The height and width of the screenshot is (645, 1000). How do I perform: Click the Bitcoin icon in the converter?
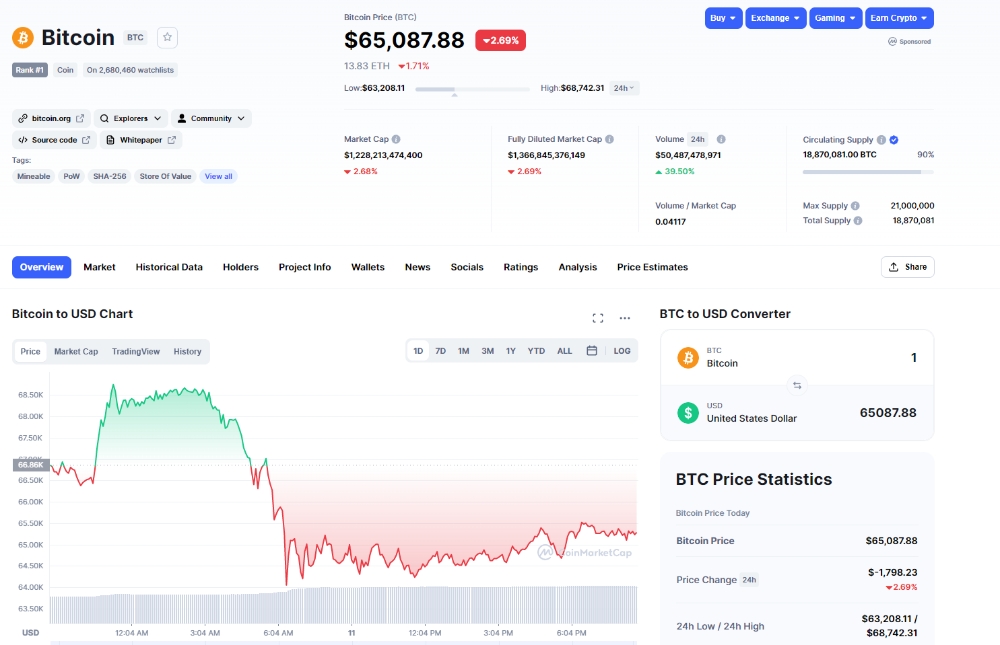pos(688,358)
